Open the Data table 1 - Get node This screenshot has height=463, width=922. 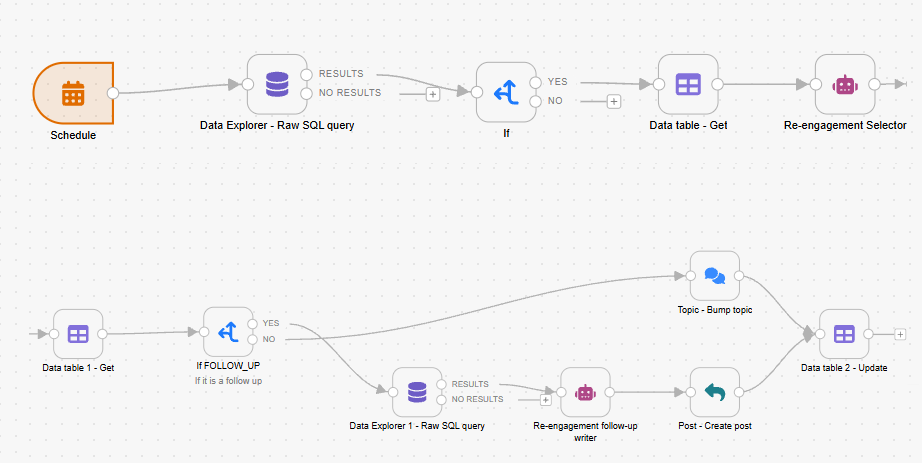tap(78, 334)
